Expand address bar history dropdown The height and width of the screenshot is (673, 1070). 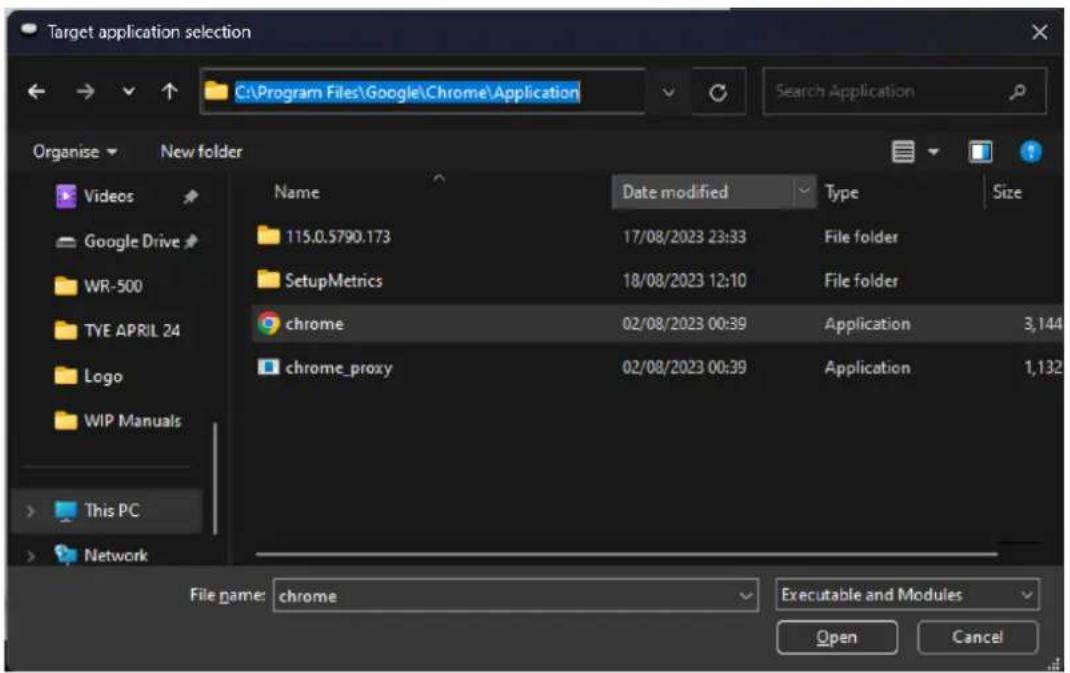[x=668, y=92]
